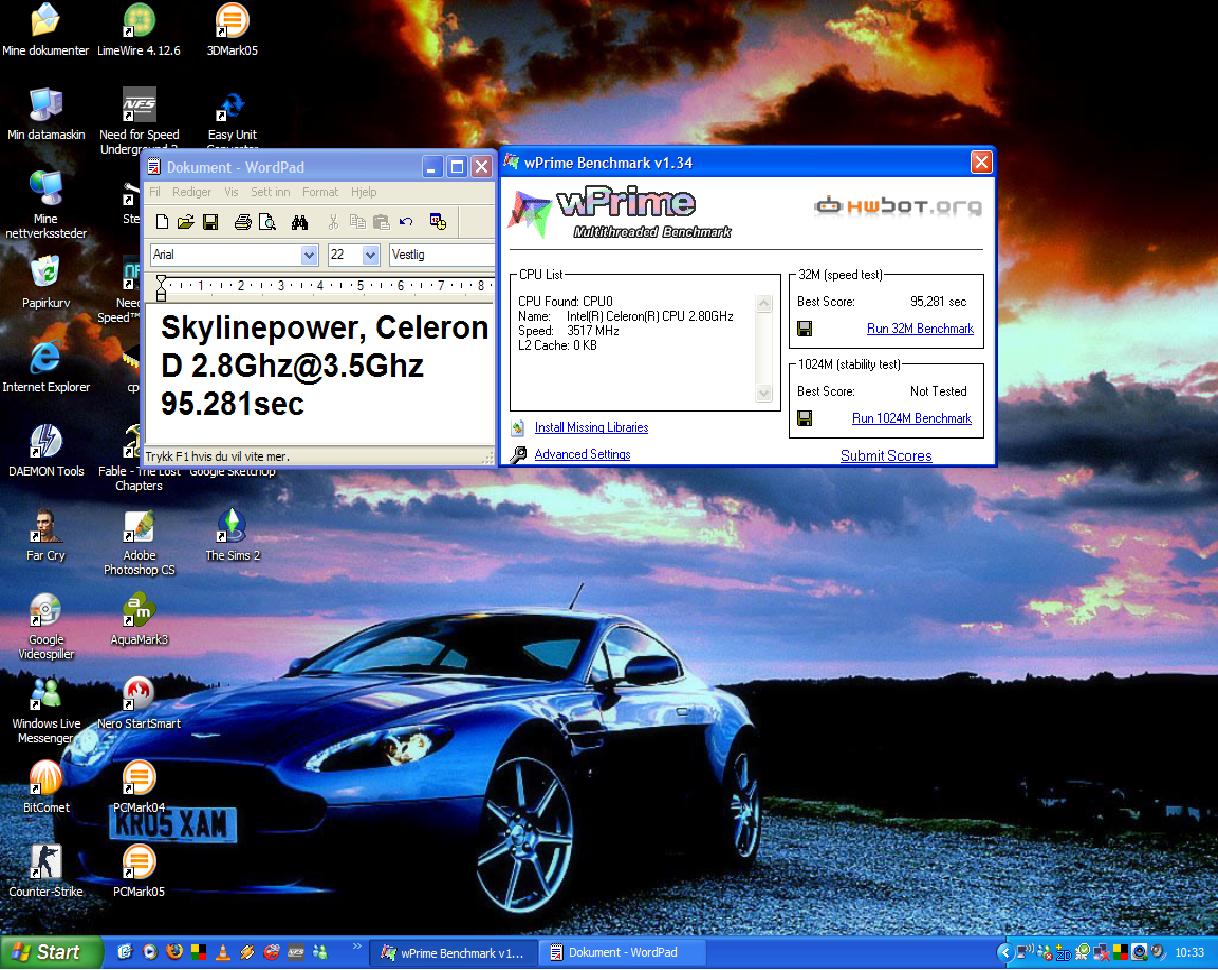Click the scissors Cut icon in WordPad
This screenshot has height=970, width=1218.
click(333, 222)
